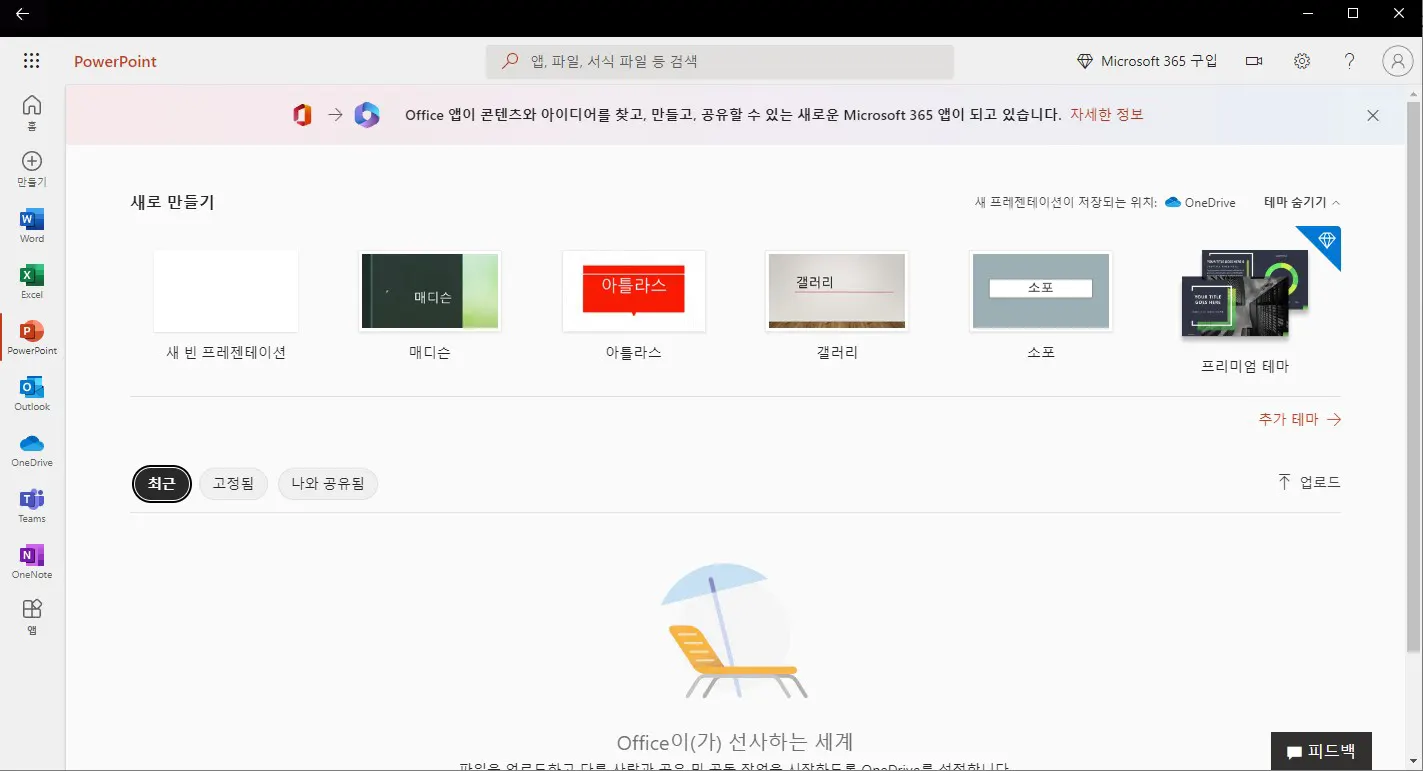This screenshot has width=1423, height=771.
Task: Click the OneDrive save location link
Action: tap(1200, 202)
